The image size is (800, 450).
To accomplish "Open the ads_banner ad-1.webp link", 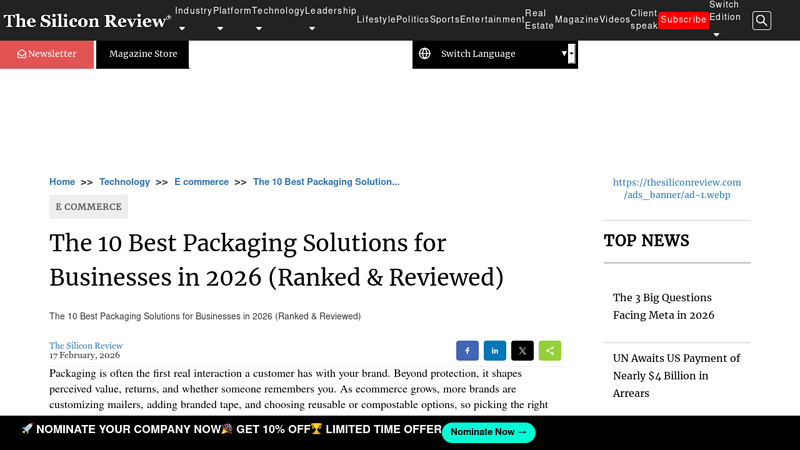I will pyautogui.click(x=677, y=188).
